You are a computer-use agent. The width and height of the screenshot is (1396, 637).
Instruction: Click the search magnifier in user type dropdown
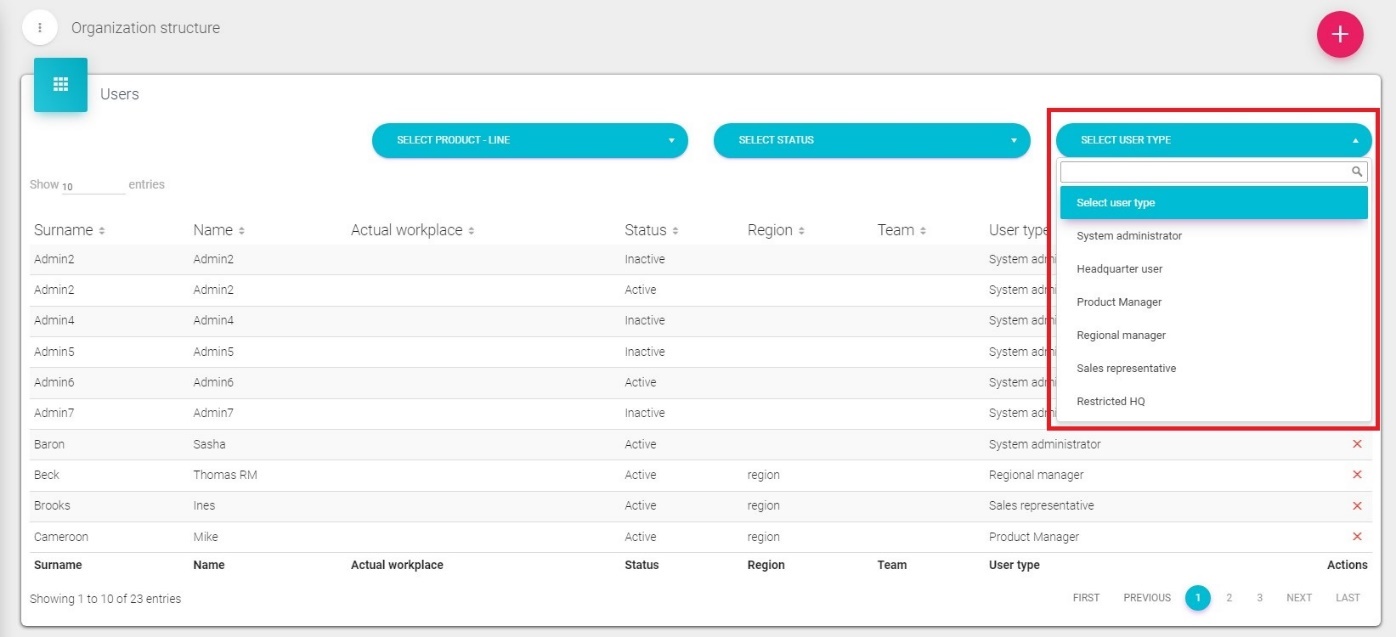coord(1357,172)
